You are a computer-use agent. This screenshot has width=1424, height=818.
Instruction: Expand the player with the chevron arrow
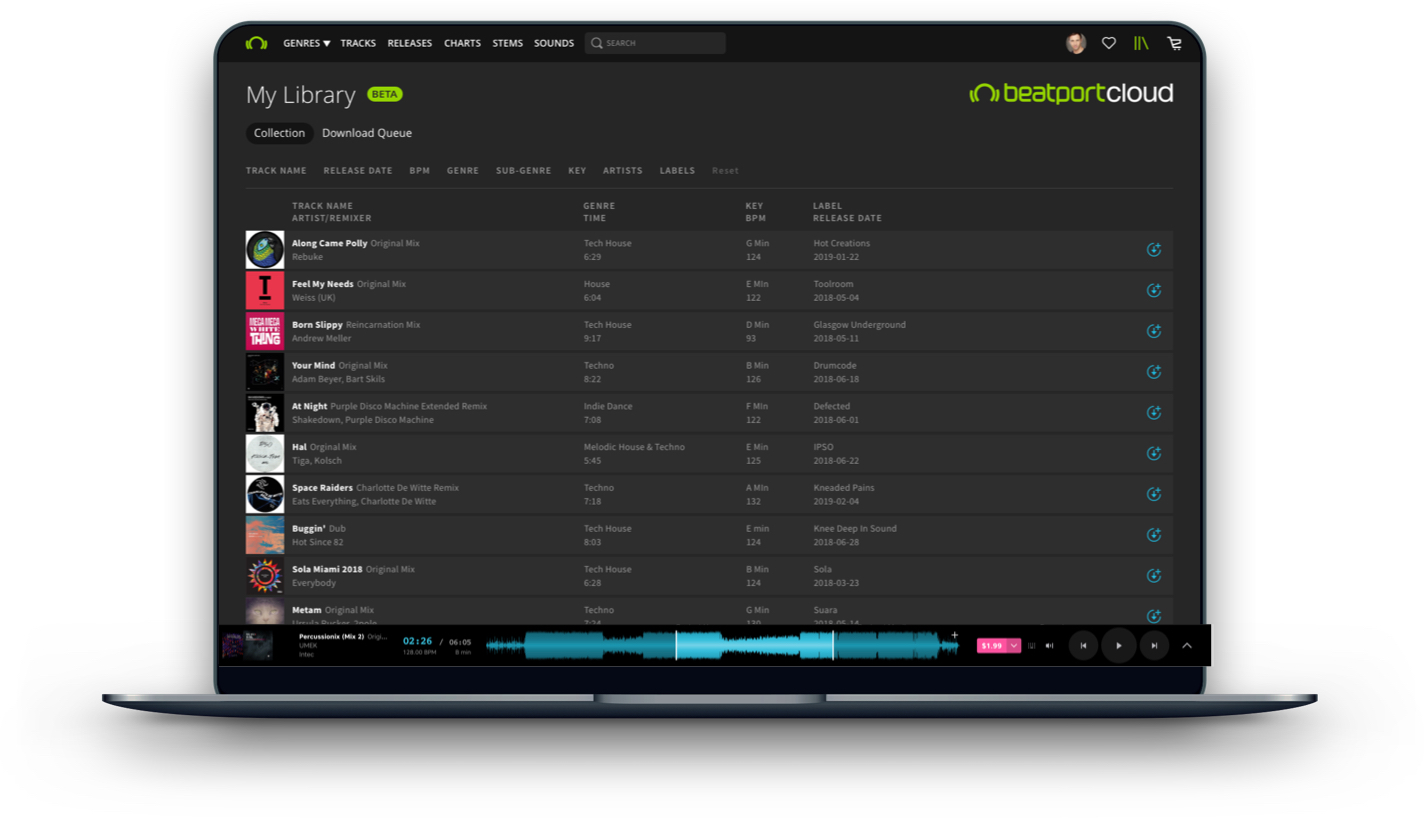pyautogui.click(x=1186, y=645)
